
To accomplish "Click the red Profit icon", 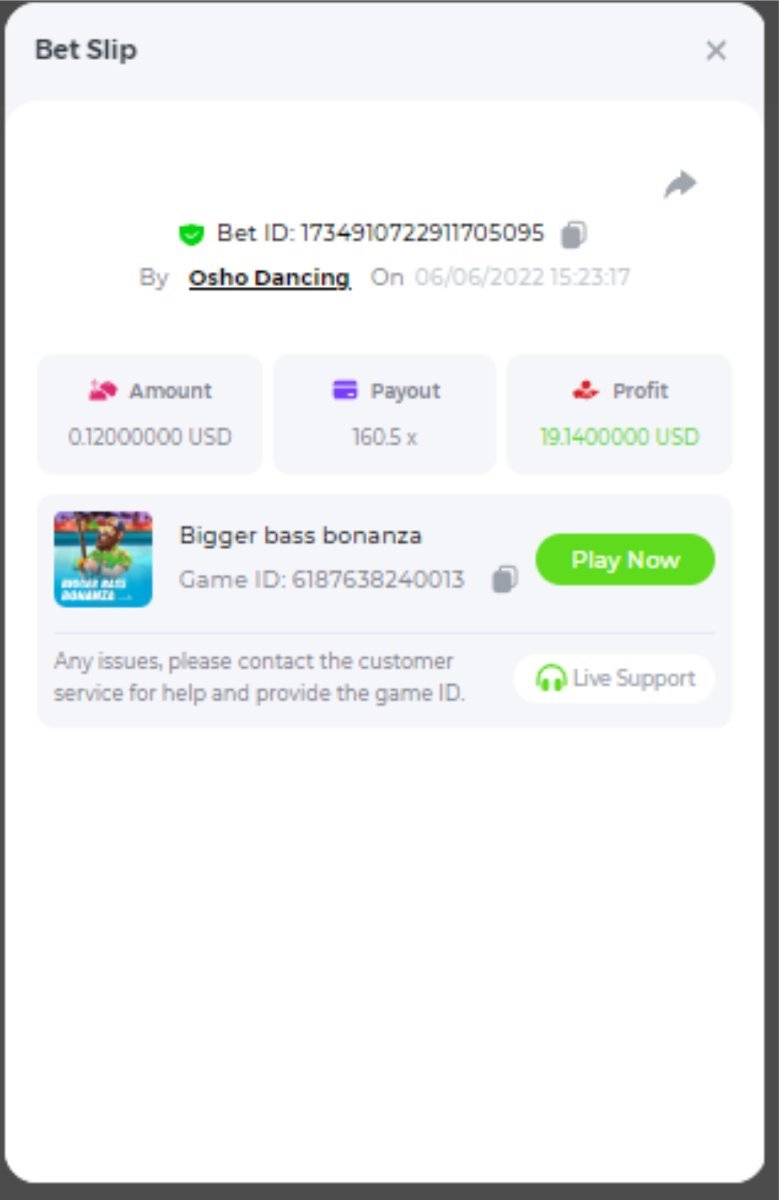I will [585, 391].
